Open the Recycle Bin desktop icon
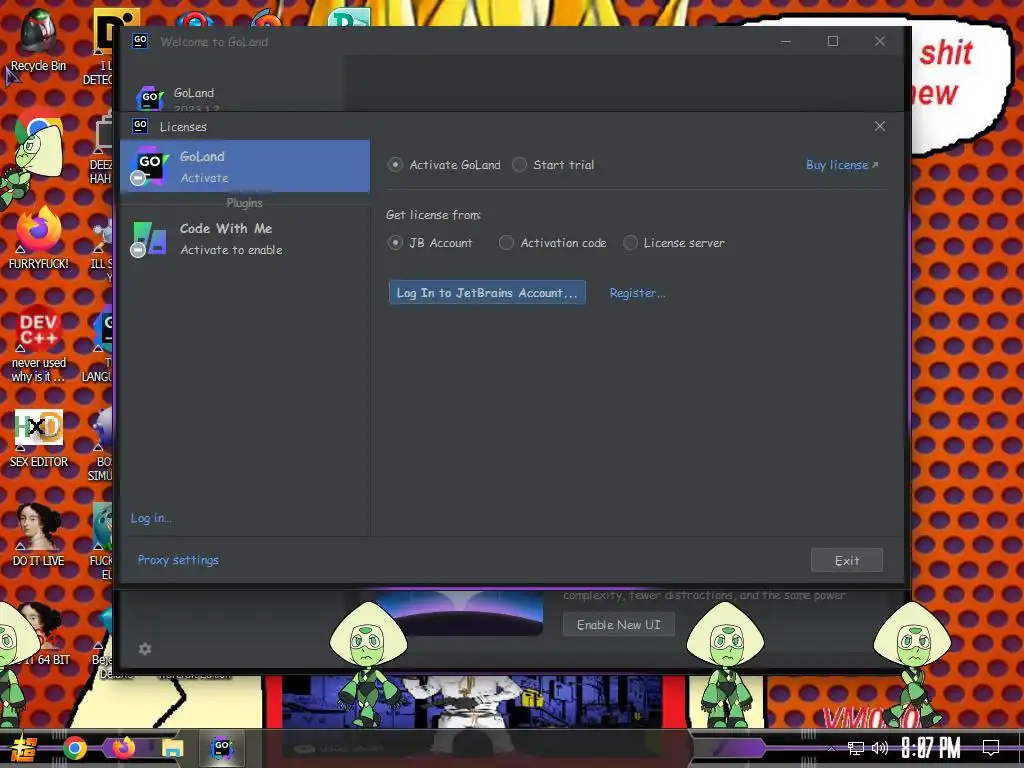This screenshot has height=768, width=1024. point(38,40)
